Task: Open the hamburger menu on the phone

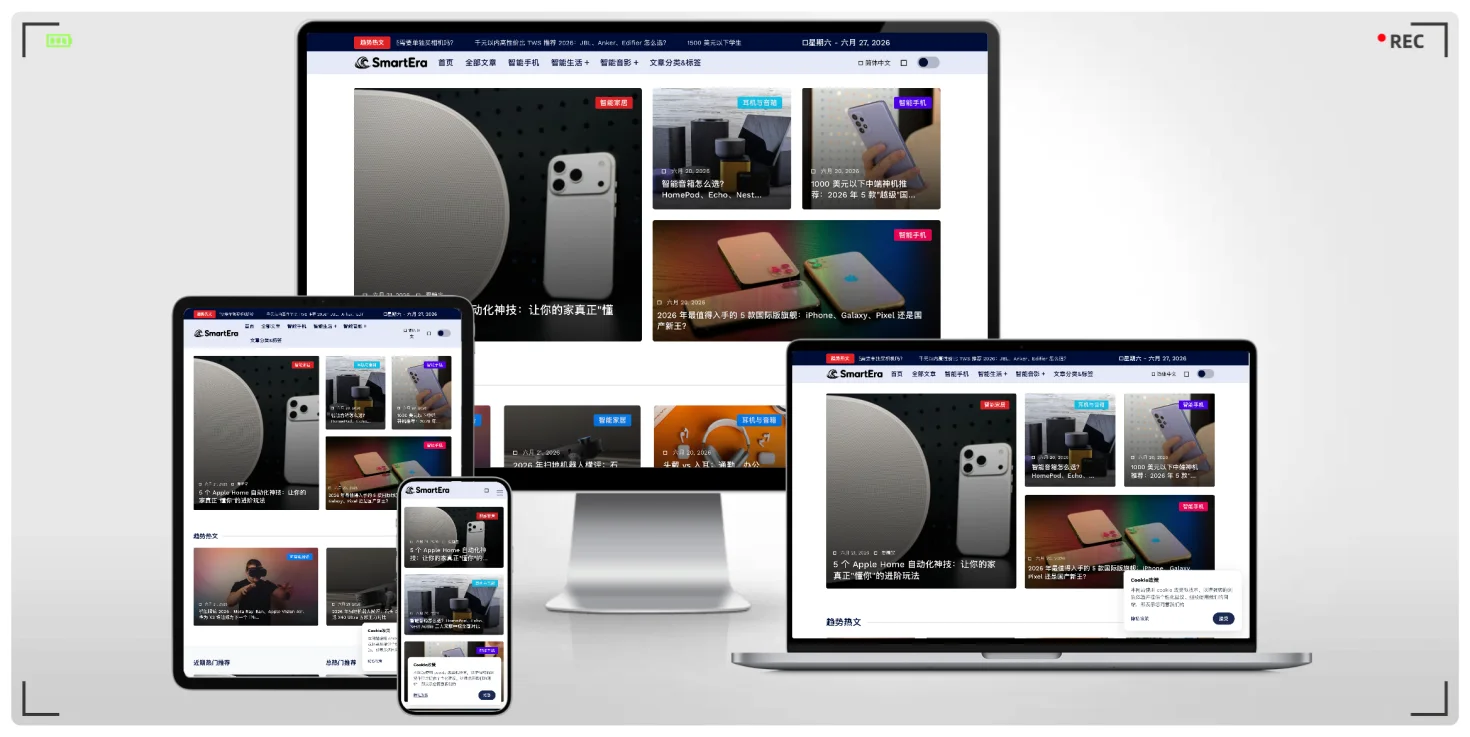Action: click(500, 491)
